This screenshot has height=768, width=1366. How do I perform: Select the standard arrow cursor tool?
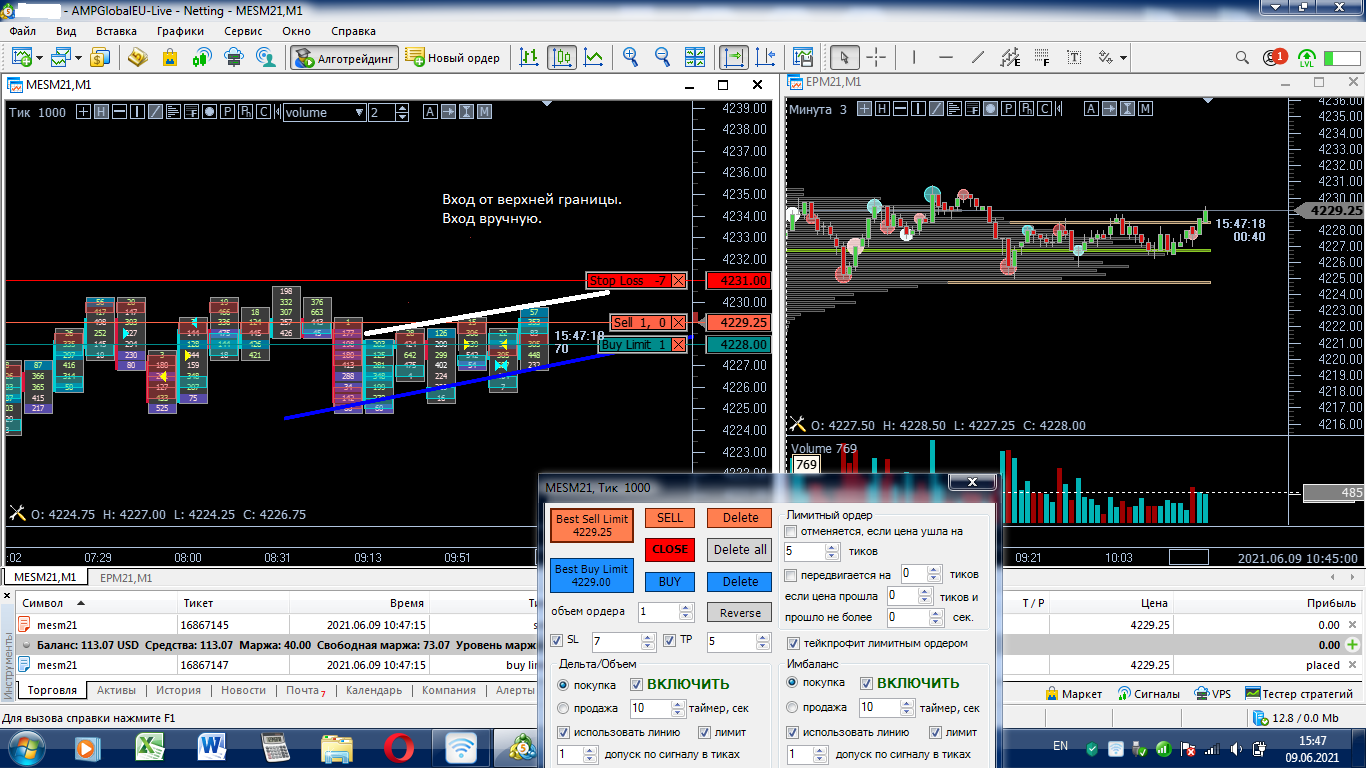(x=845, y=57)
